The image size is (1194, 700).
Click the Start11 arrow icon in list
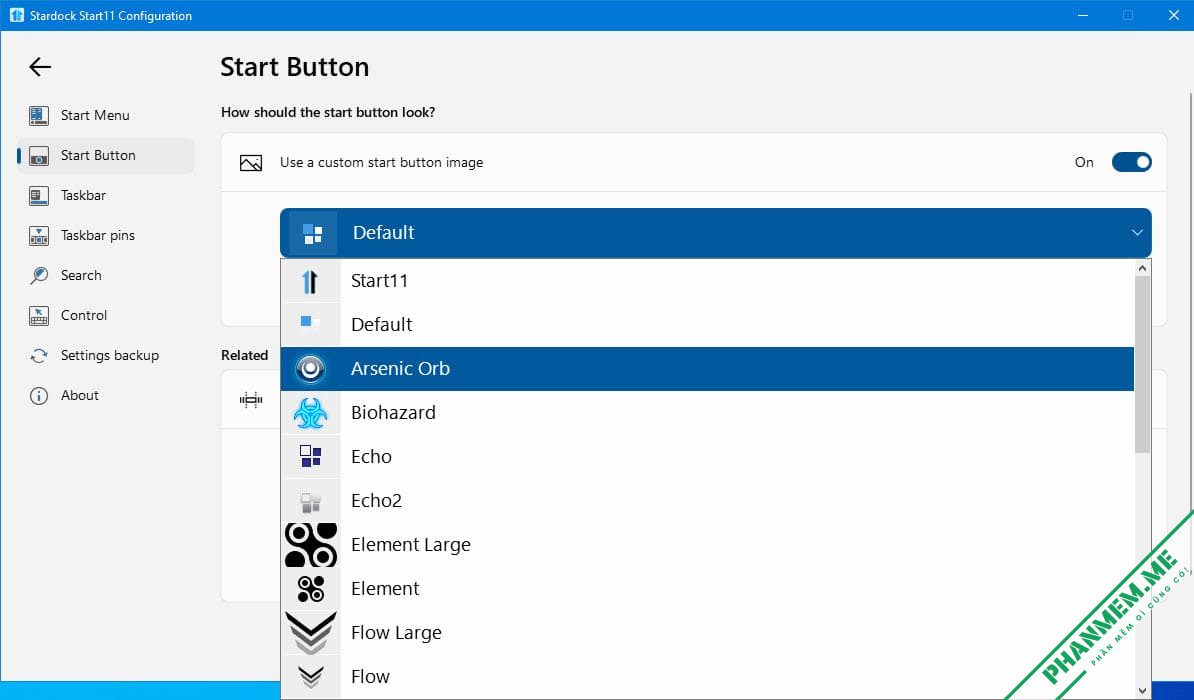(310, 281)
